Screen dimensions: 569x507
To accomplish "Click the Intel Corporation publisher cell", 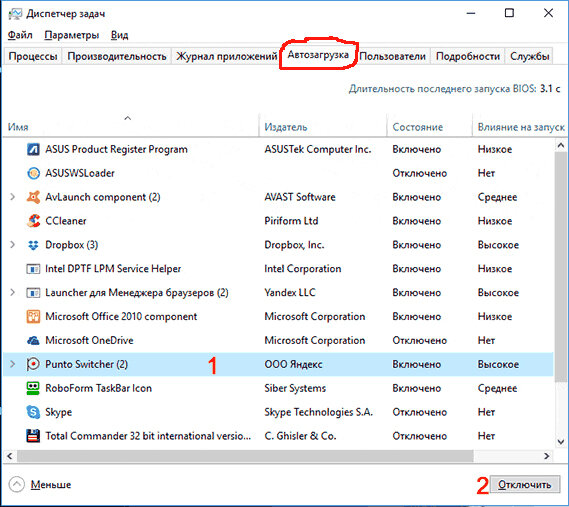I will (x=303, y=269).
